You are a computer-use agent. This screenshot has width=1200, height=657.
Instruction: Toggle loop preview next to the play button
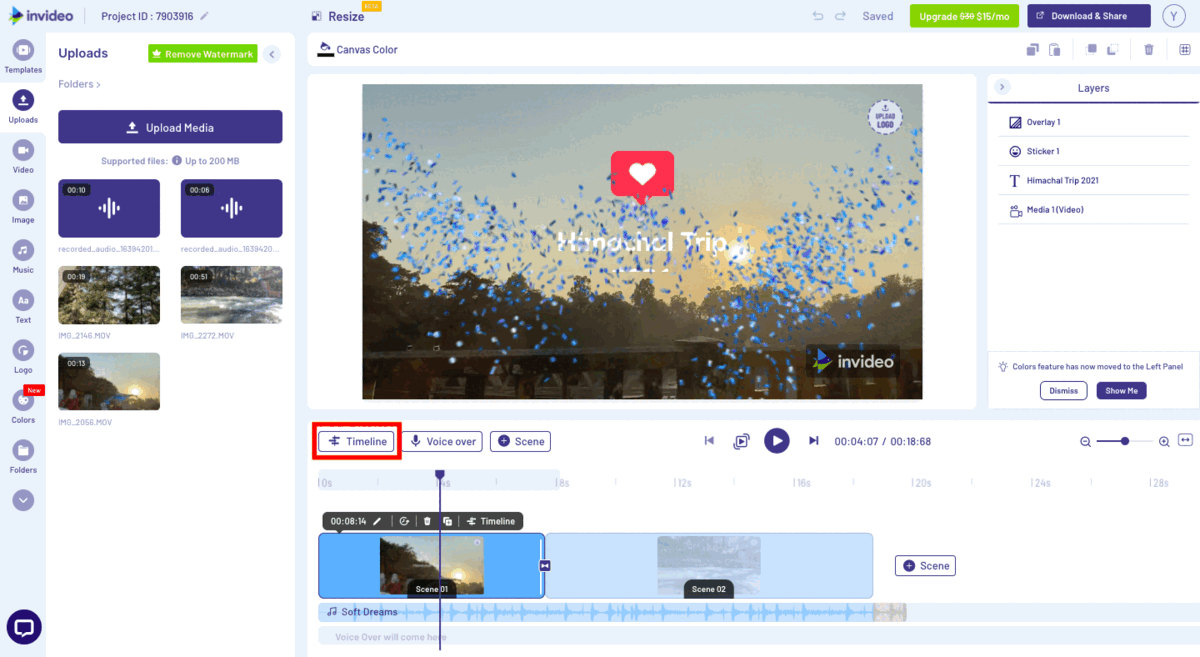pyautogui.click(x=741, y=440)
